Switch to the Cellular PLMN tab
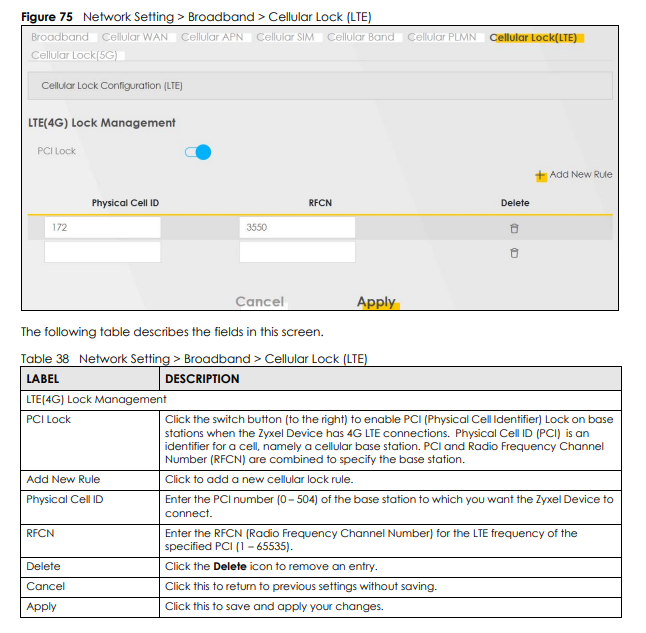 (442, 38)
